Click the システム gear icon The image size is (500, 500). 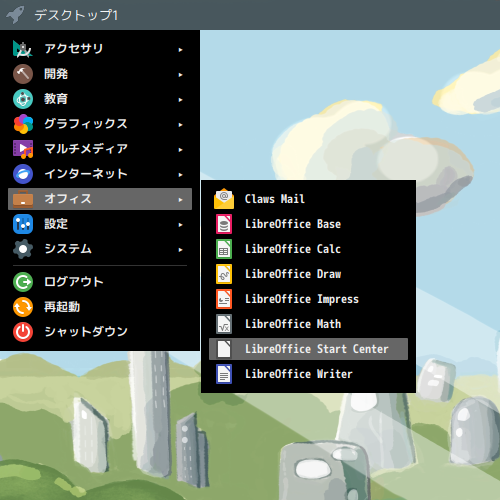click(23, 249)
